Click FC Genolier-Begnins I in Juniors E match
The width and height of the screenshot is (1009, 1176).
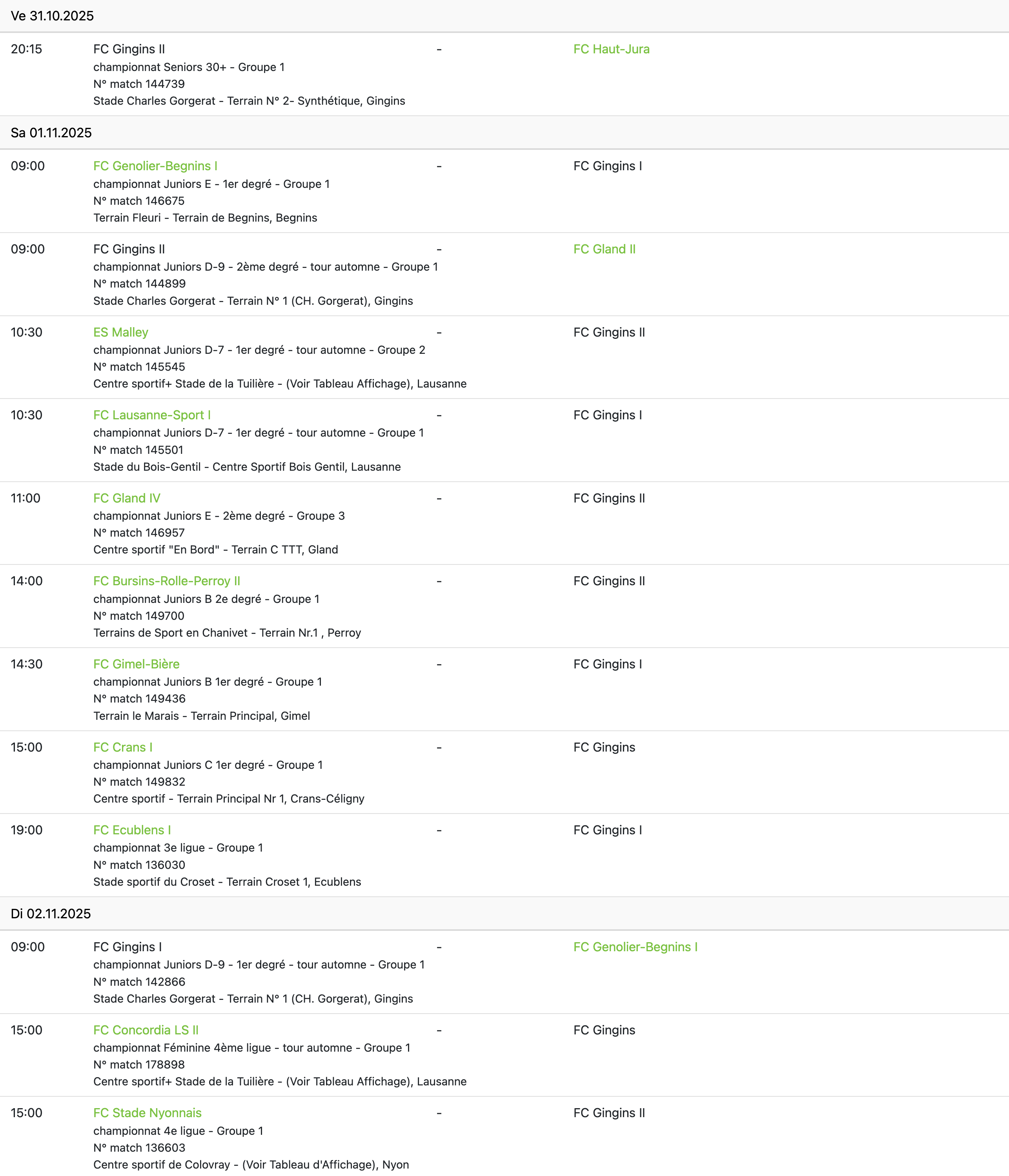(x=155, y=166)
